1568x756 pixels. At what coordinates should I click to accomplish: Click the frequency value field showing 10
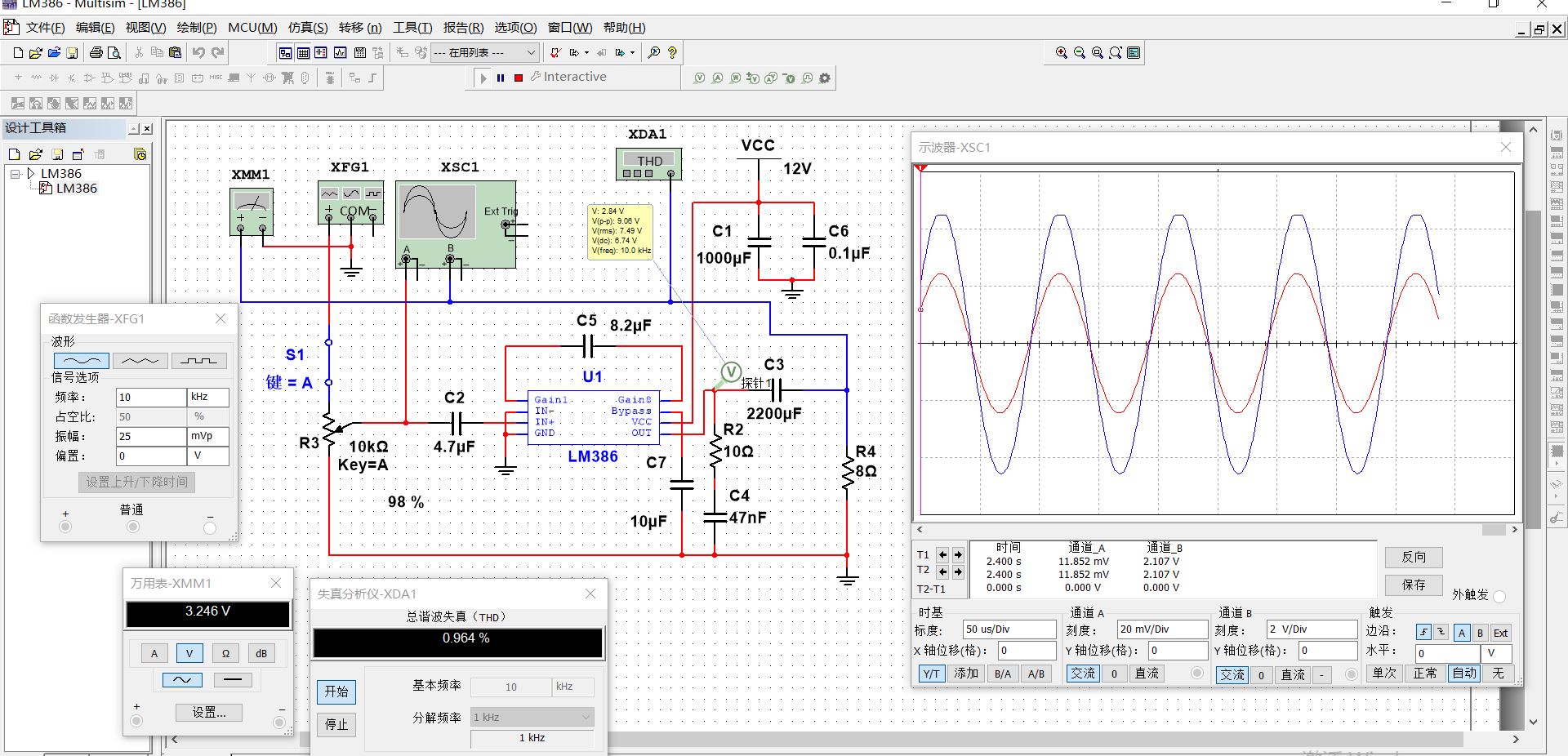151,398
